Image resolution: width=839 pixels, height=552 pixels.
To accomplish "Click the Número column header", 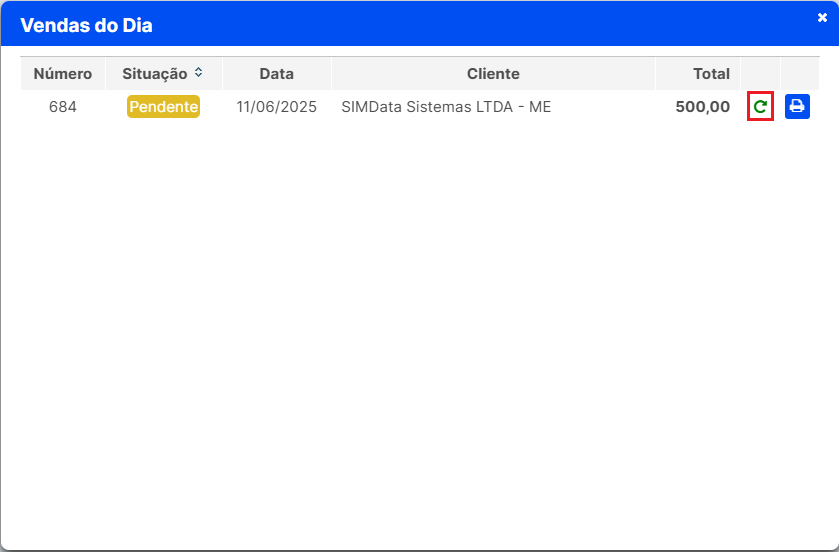I will click(63, 73).
